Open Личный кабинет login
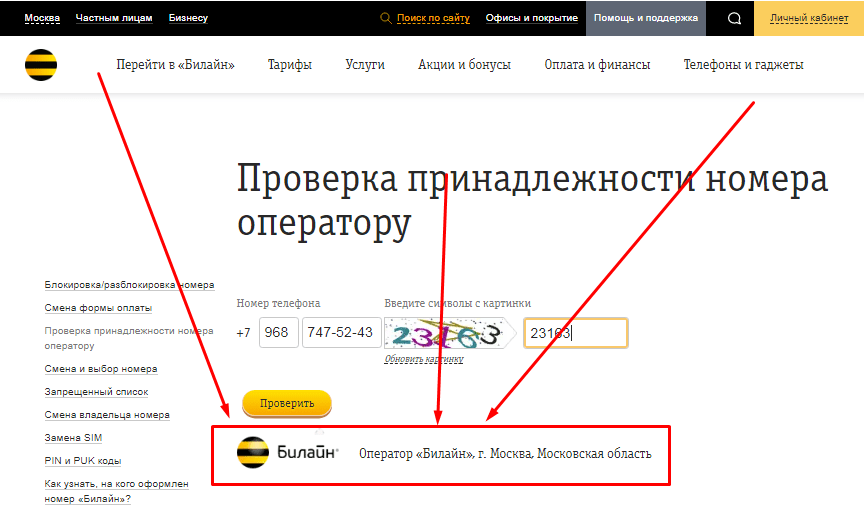864x529 pixels. click(x=809, y=18)
